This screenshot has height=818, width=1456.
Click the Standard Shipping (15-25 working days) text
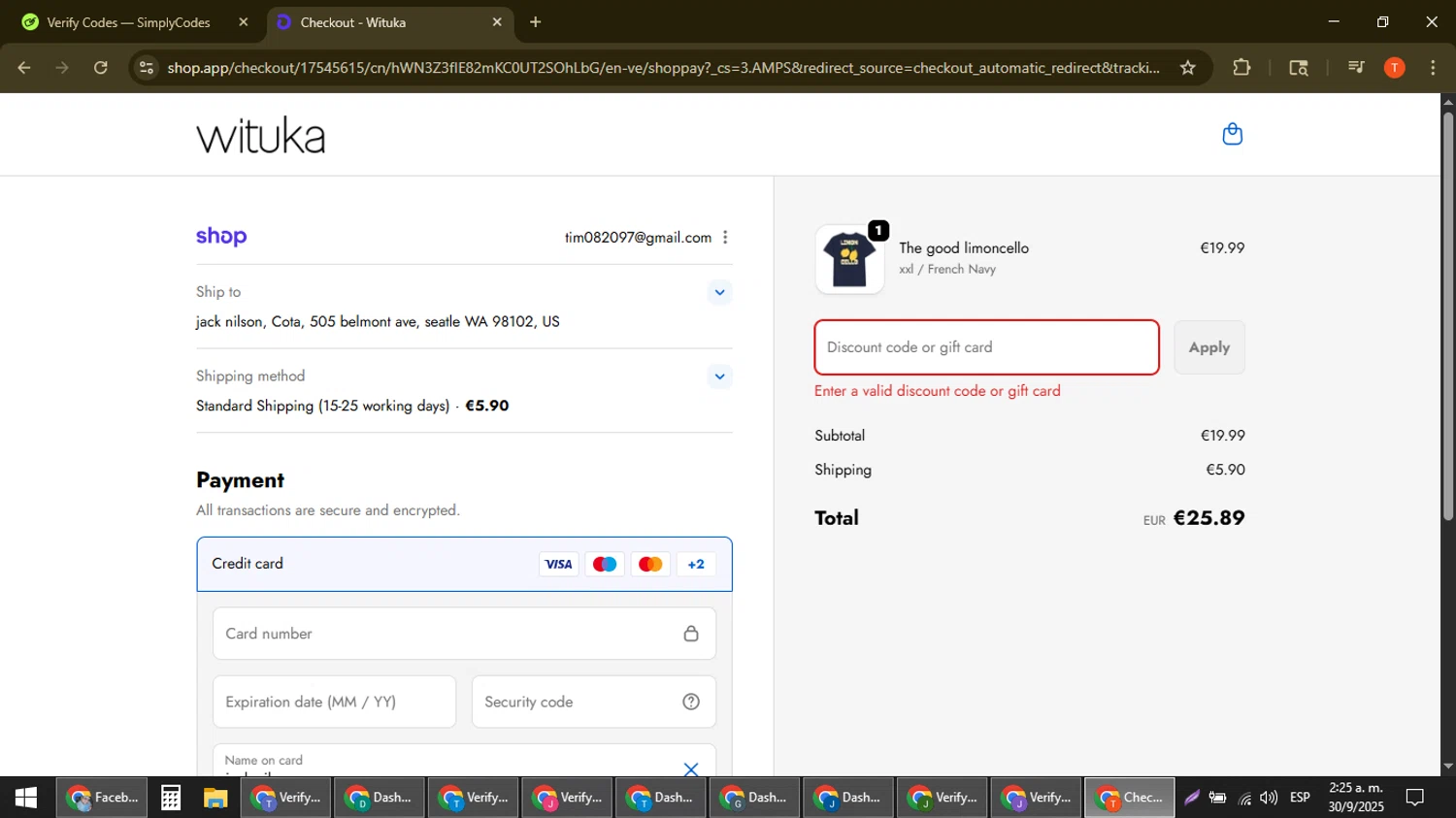coord(323,406)
